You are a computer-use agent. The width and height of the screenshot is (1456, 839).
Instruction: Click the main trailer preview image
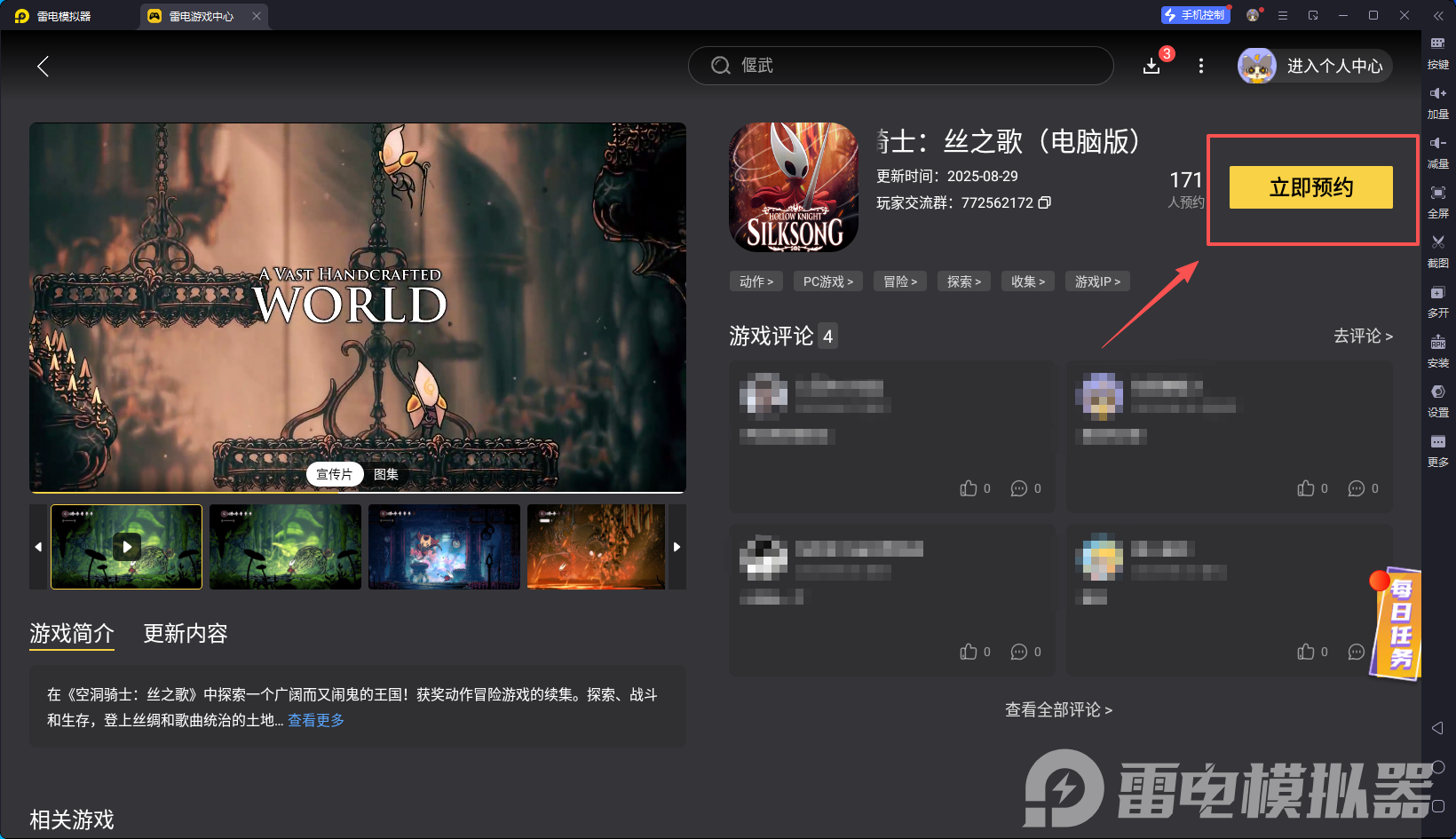click(x=358, y=307)
